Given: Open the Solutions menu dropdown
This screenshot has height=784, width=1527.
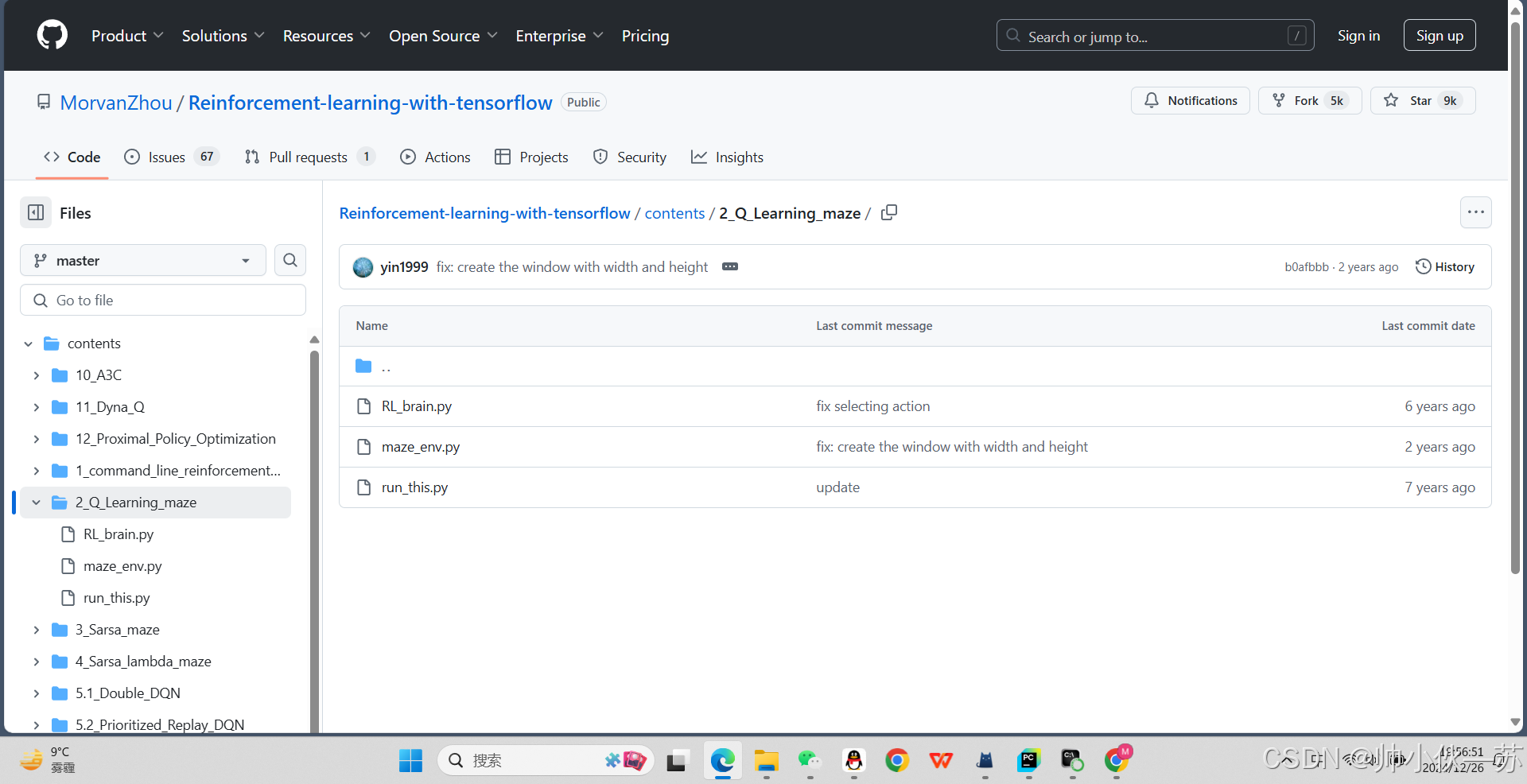Looking at the screenshot, I should 223,36.
